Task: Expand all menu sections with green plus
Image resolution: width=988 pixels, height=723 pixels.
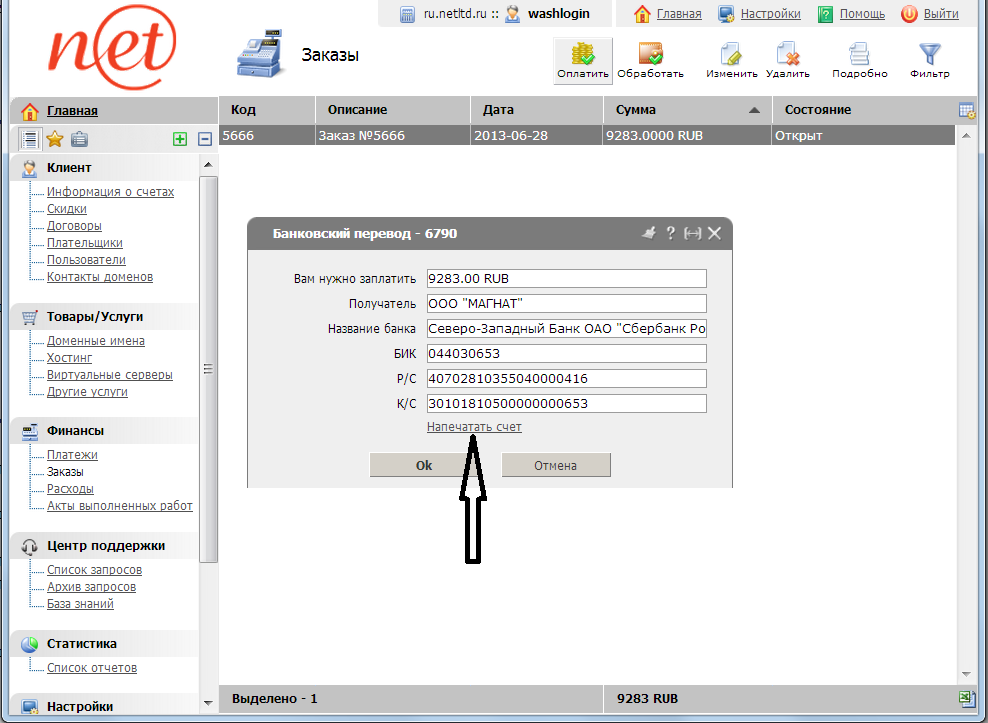Action: coord(180,140)
